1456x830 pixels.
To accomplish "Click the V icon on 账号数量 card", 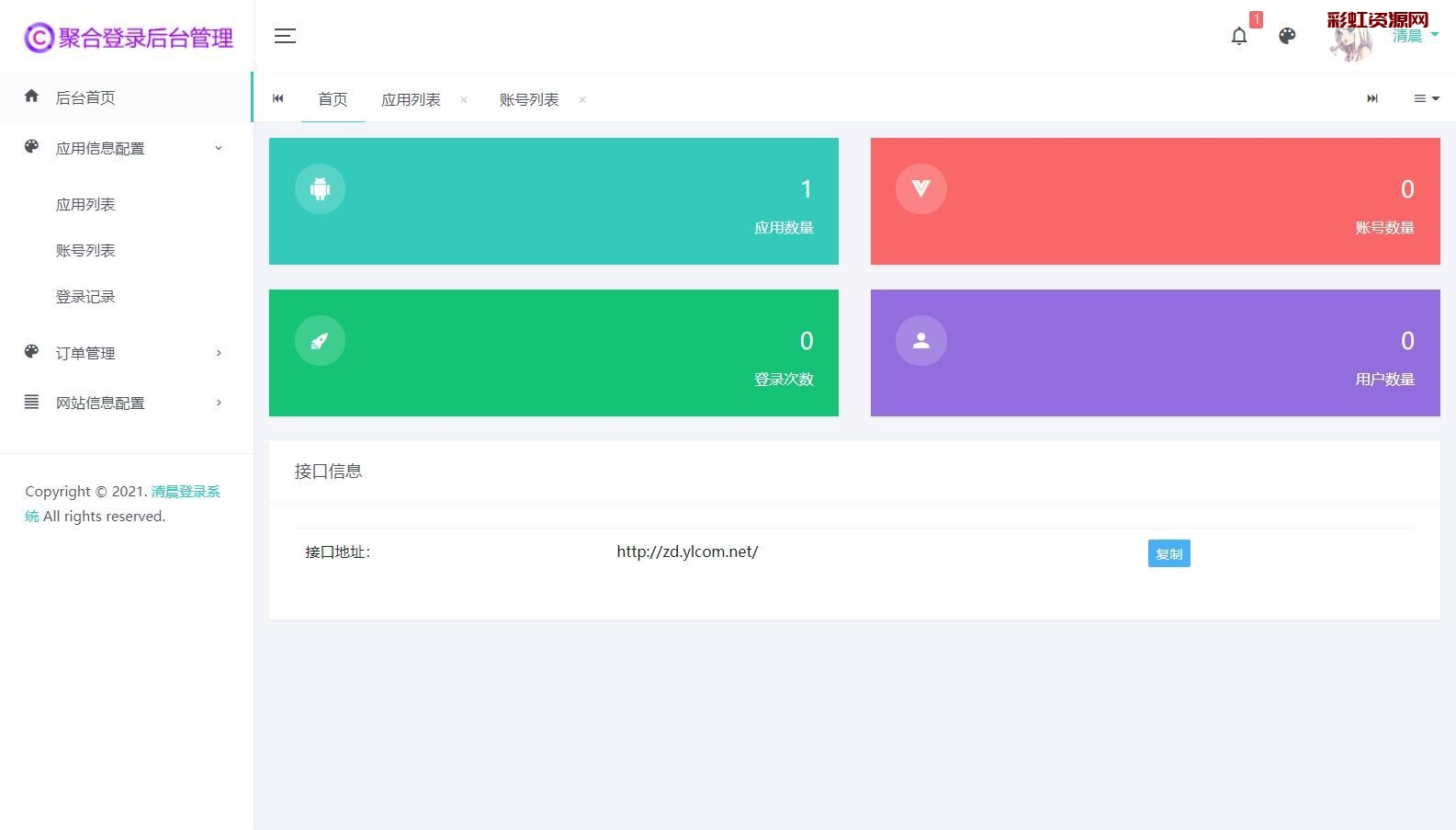I will point(920,188).
